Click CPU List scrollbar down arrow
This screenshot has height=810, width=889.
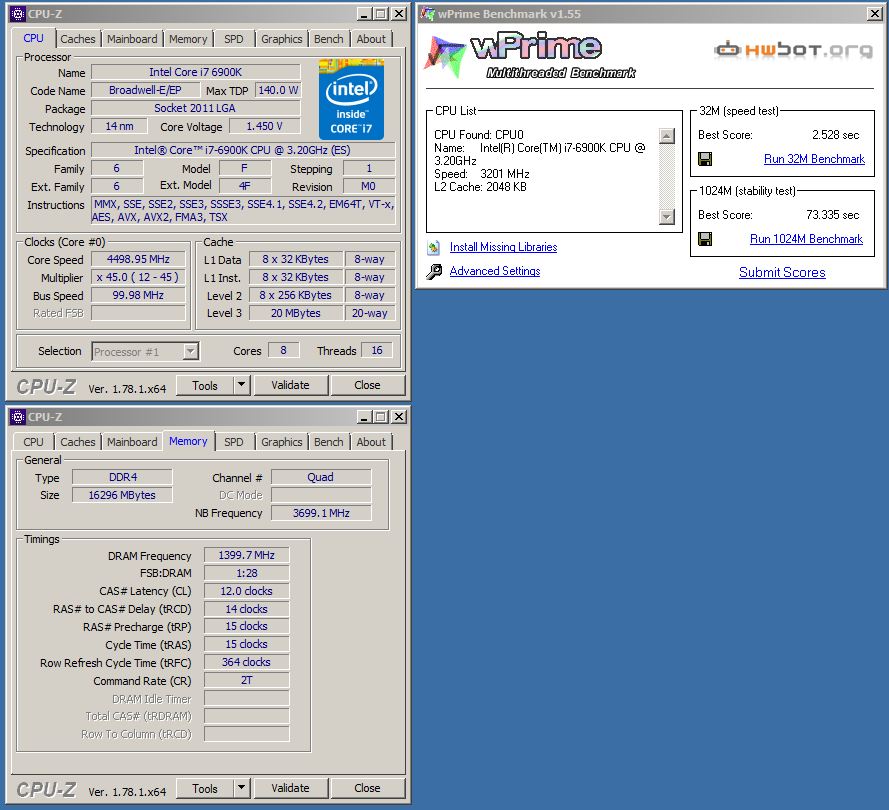[667, 217]
